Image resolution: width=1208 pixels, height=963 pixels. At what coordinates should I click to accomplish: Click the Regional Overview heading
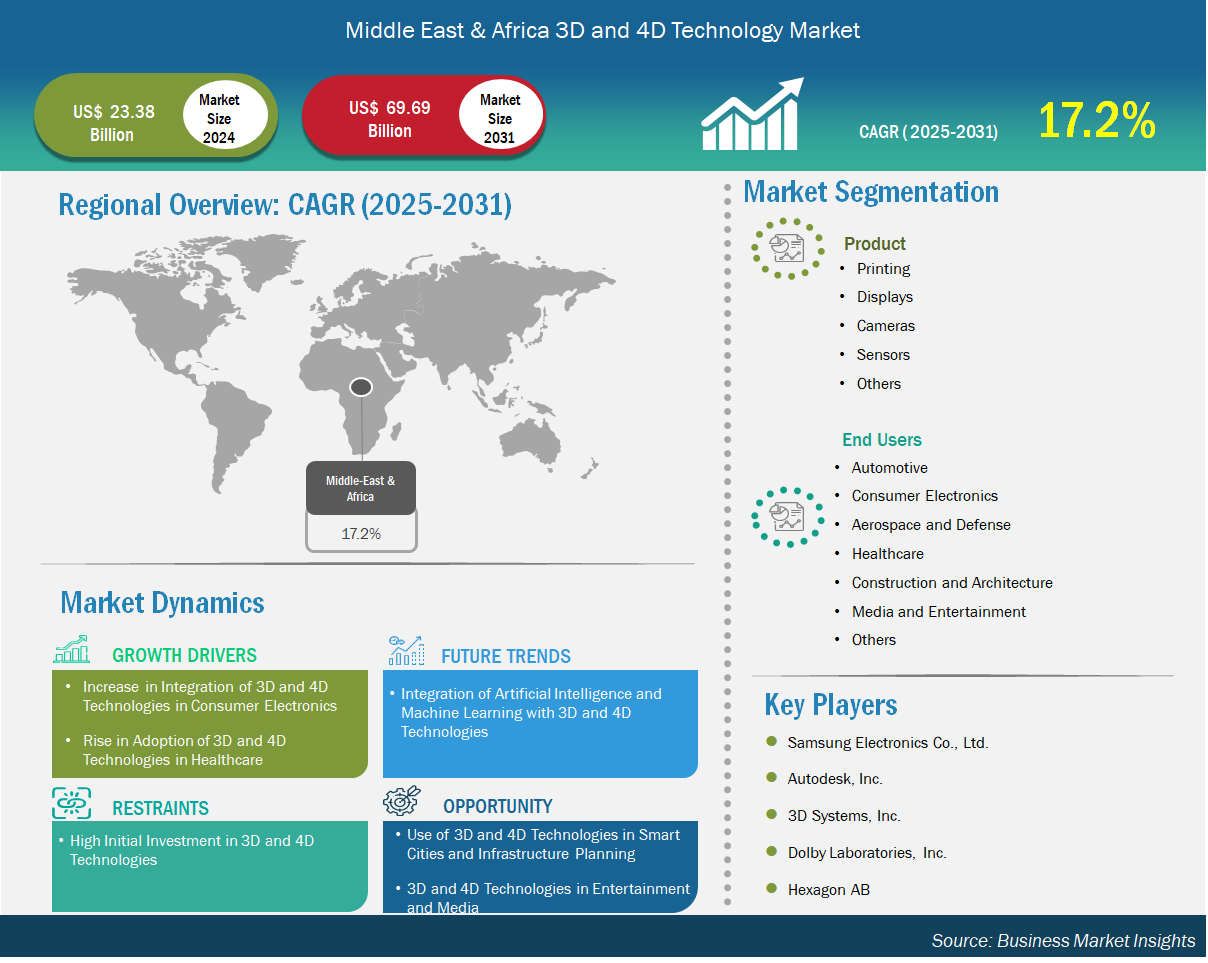pos(285,205)
